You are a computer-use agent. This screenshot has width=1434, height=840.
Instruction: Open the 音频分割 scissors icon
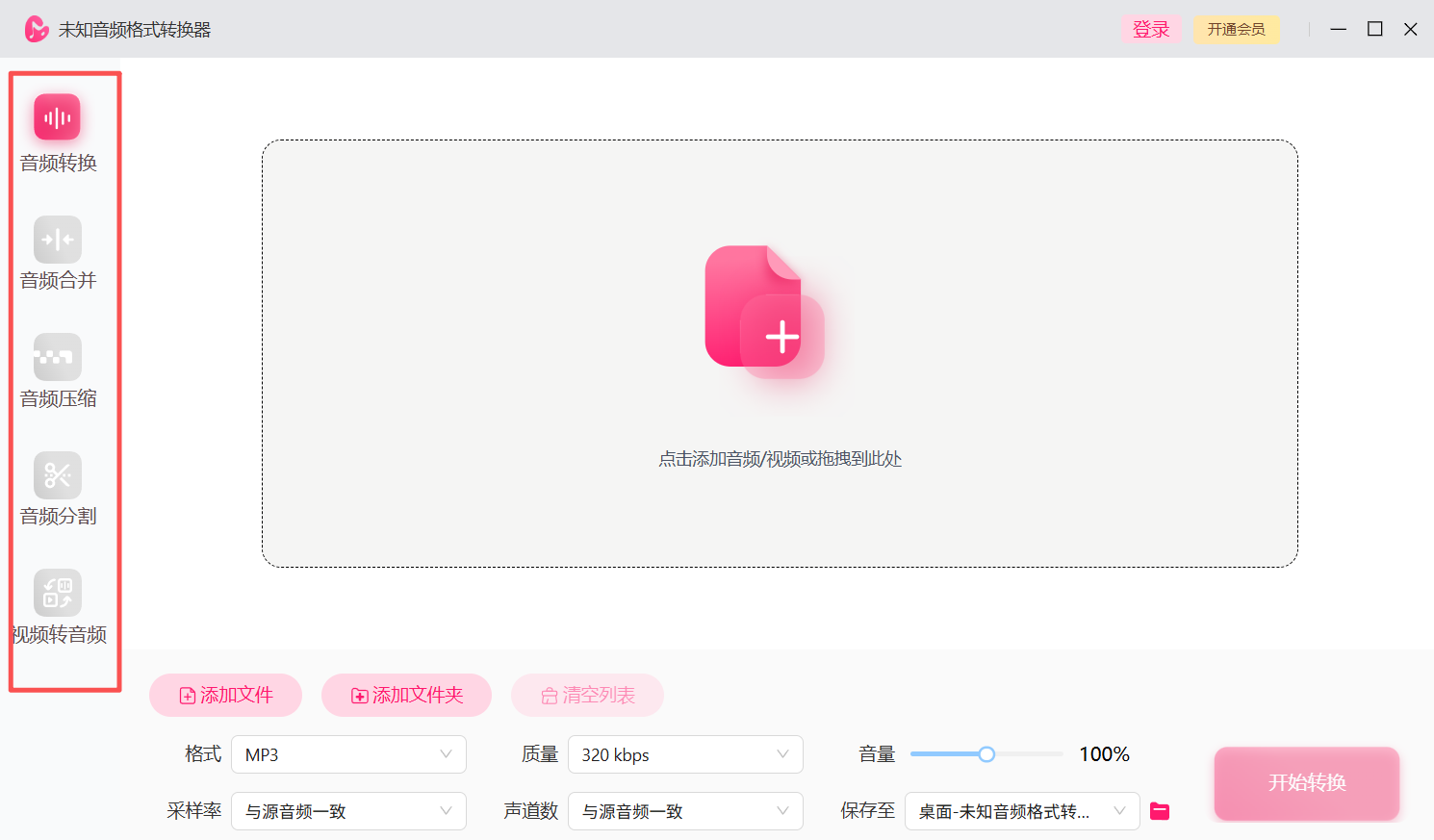point(57,475)
